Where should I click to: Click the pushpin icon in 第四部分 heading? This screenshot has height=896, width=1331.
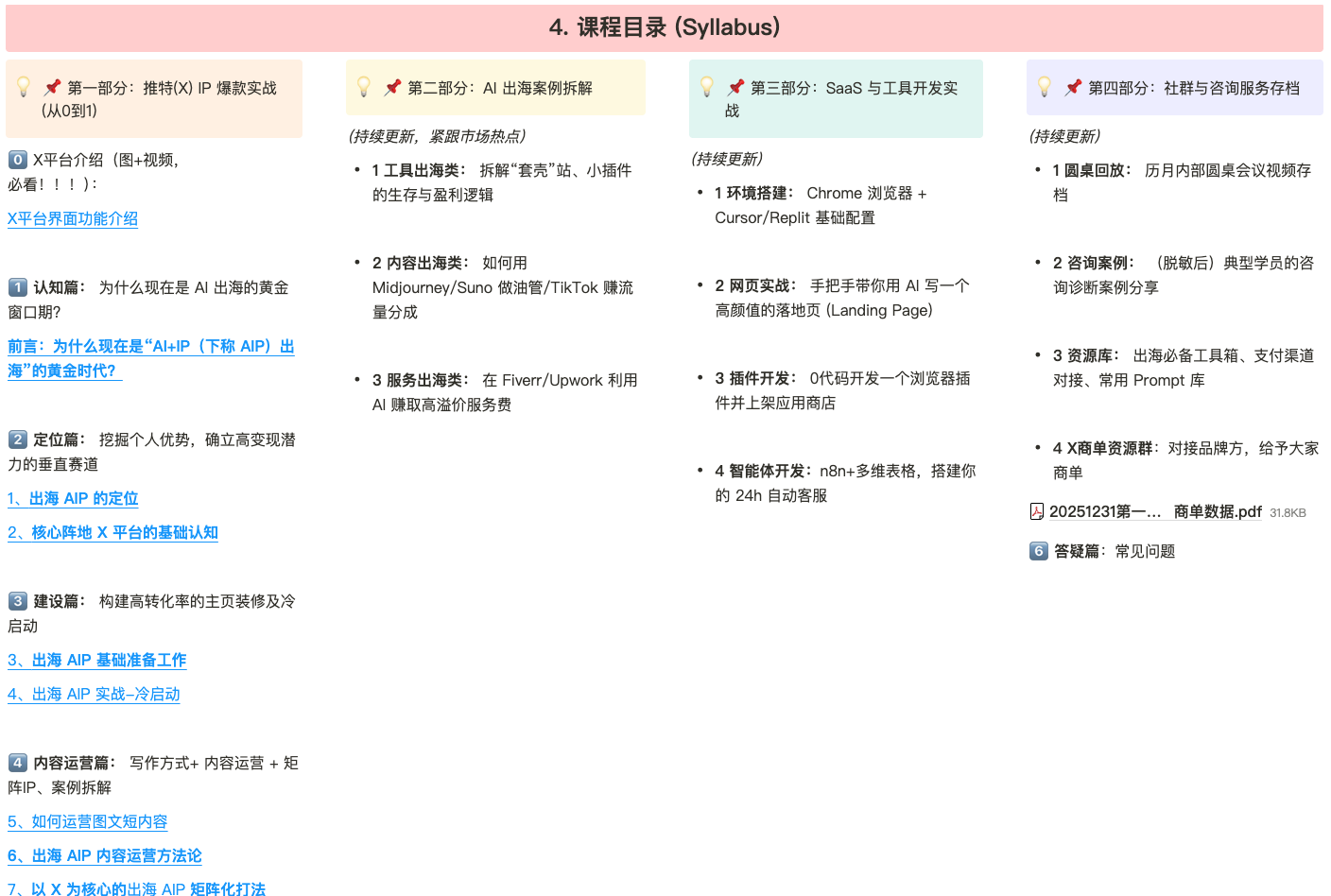1073,87
